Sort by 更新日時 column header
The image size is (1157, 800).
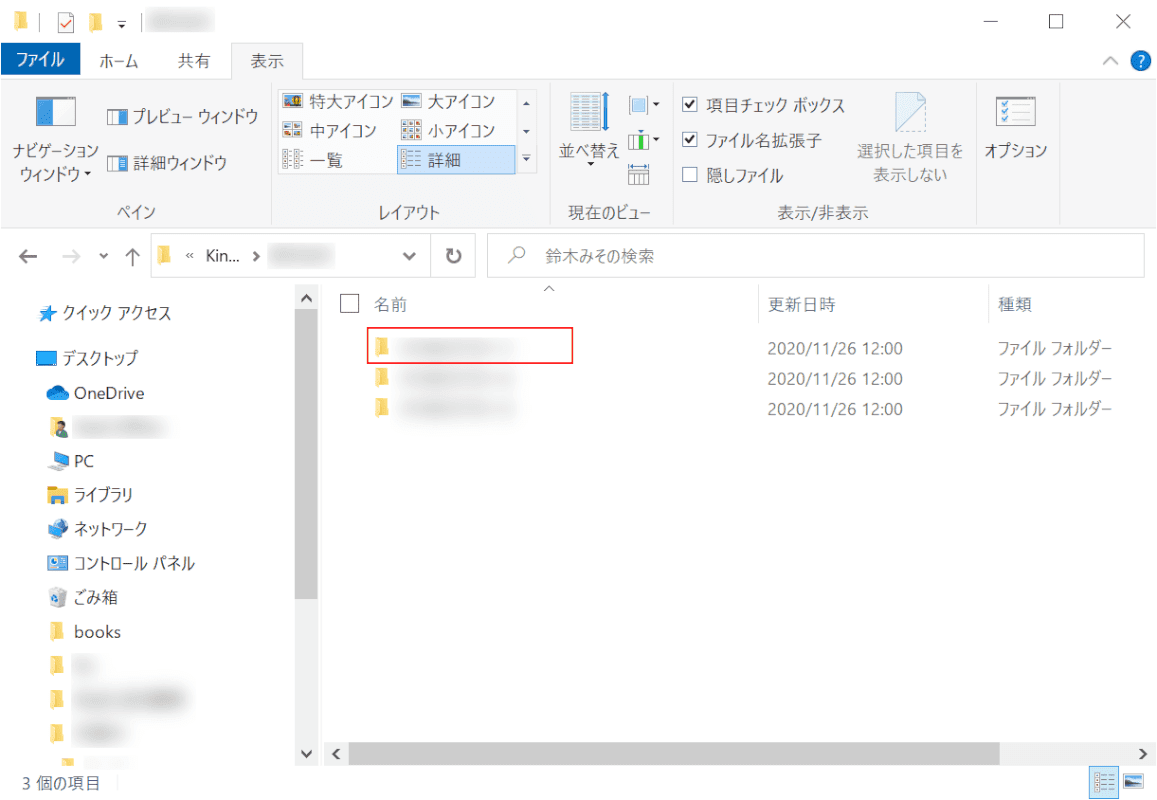(801, 304)
